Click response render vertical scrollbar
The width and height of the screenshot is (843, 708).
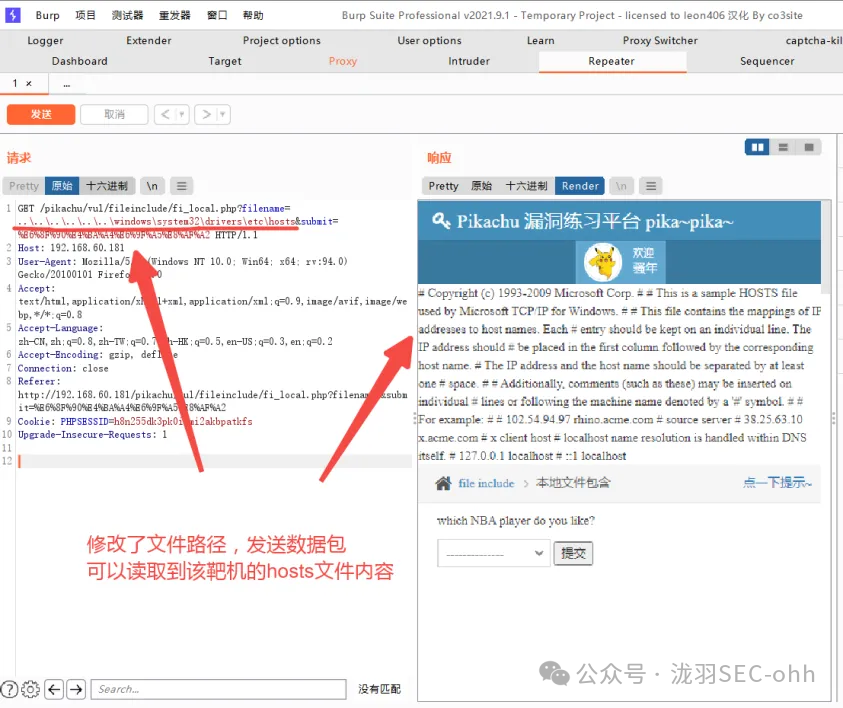pyautogui.click(x=826, y=249)
